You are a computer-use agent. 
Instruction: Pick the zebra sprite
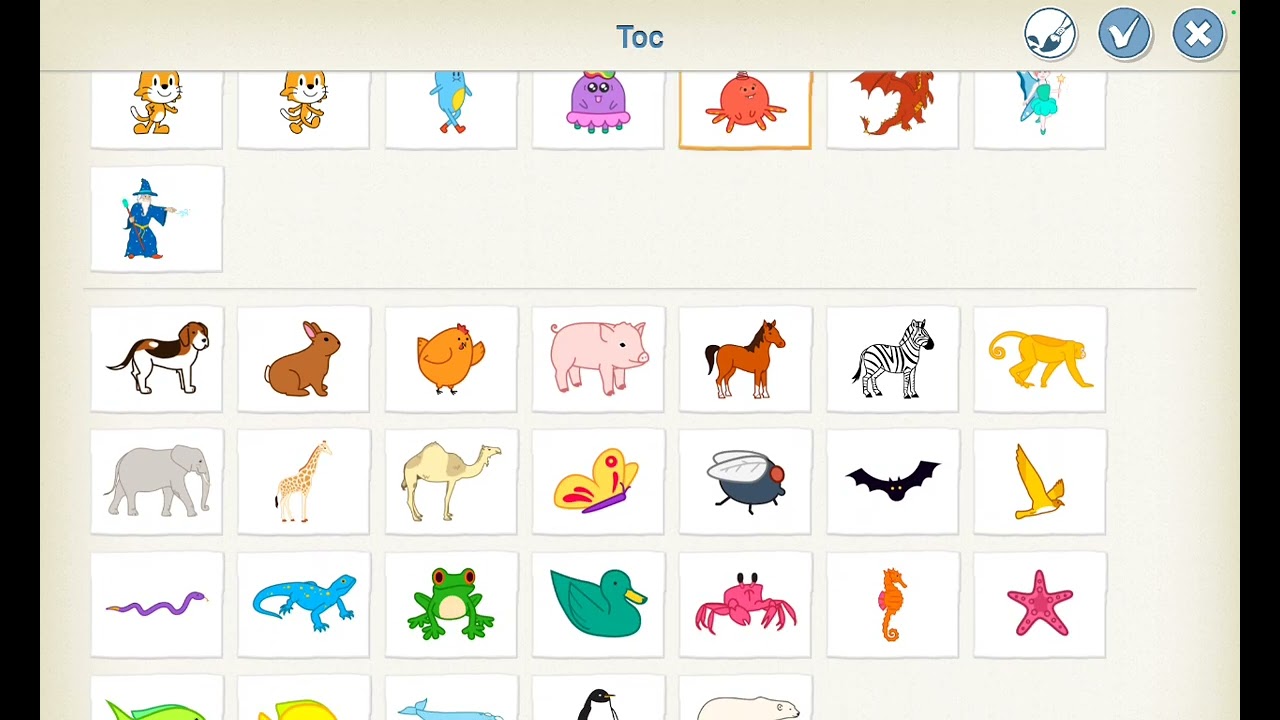(x=893, y=359)
